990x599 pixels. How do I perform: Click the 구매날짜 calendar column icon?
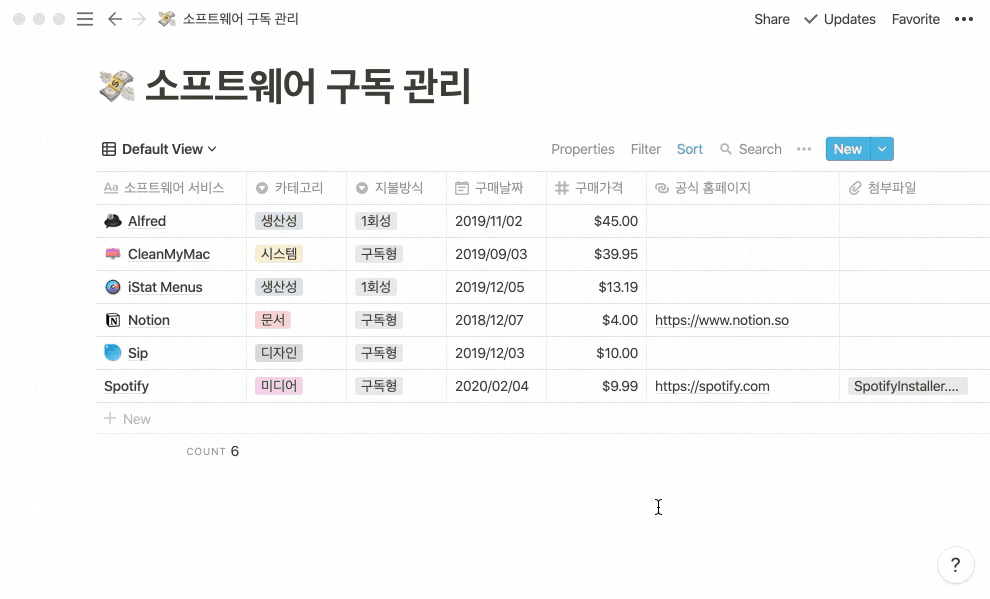[x=462, y=187]
